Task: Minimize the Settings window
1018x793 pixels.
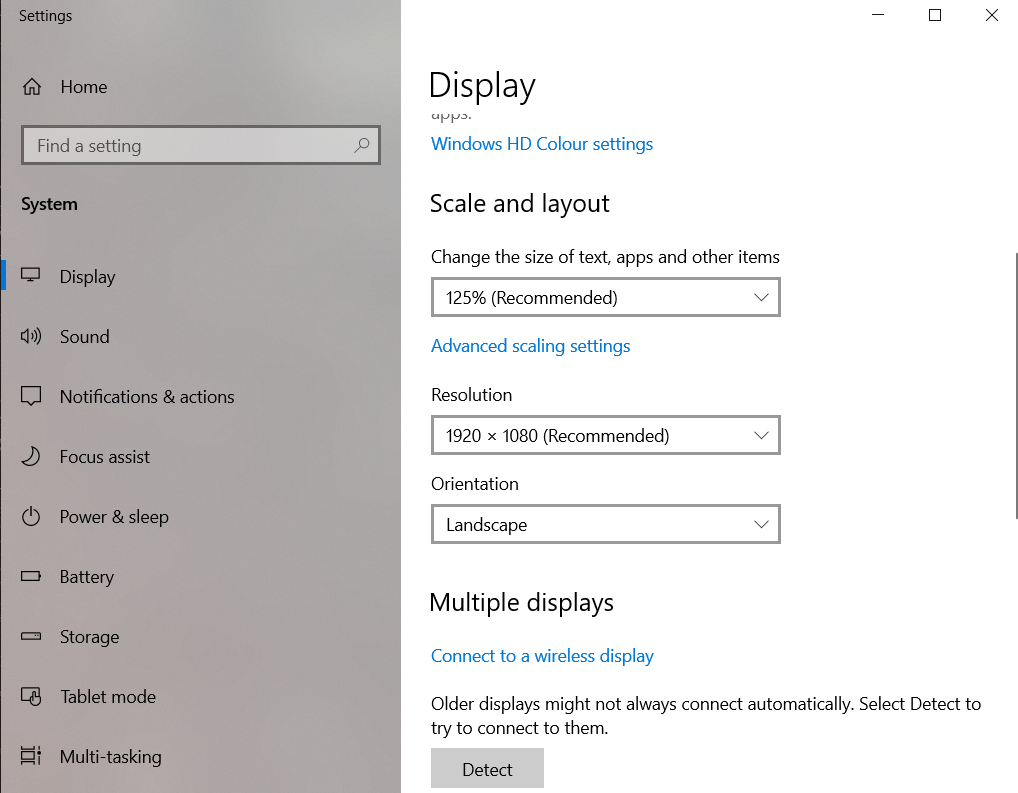Action: [x=878, y=15]
